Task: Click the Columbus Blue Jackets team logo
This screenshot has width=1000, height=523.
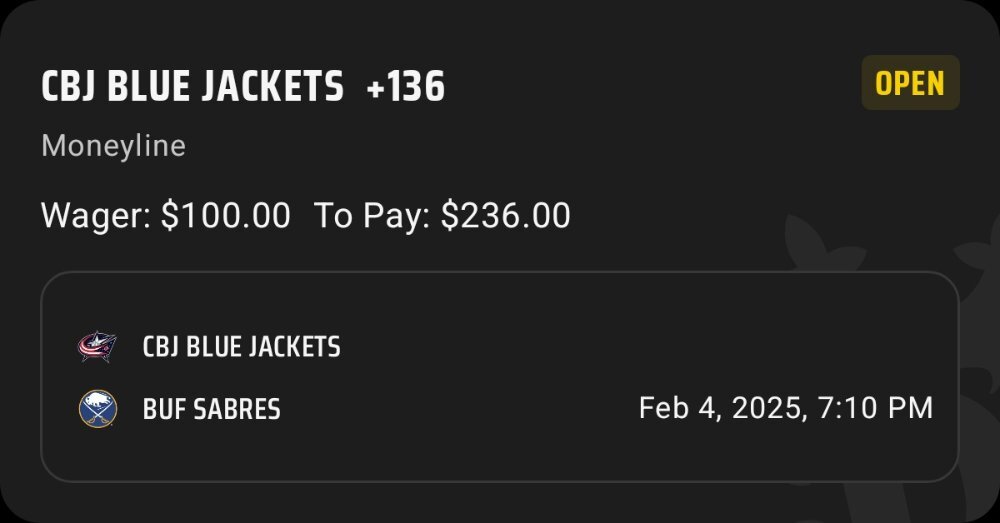Action: tap(97, 347)
